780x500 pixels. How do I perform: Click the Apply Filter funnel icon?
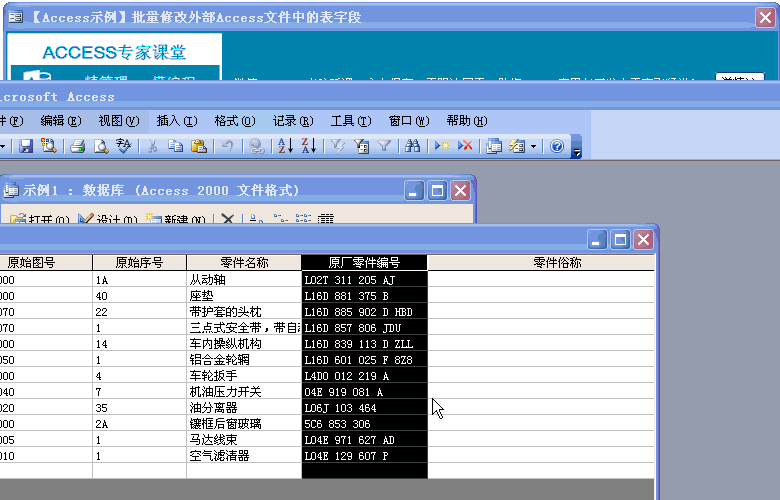pyautogui.click(x=384, y=146)
